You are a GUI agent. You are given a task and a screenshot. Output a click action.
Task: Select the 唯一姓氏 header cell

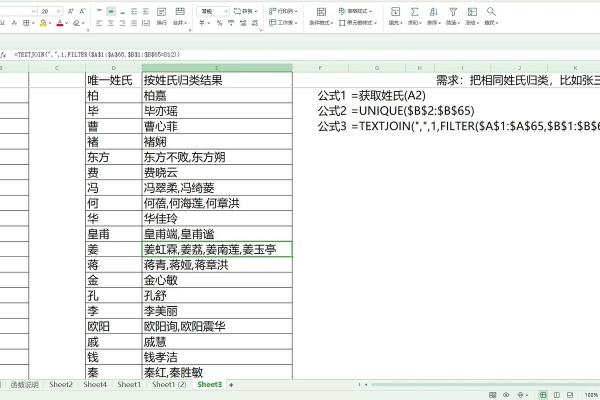pyautogui.click(x=114, y=80)
